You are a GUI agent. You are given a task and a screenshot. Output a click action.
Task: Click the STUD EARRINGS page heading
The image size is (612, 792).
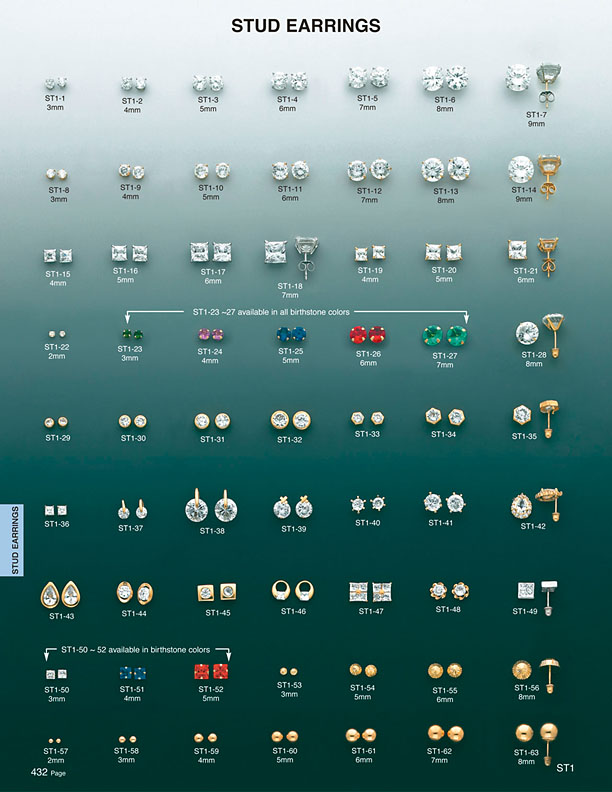click(305, 25)
